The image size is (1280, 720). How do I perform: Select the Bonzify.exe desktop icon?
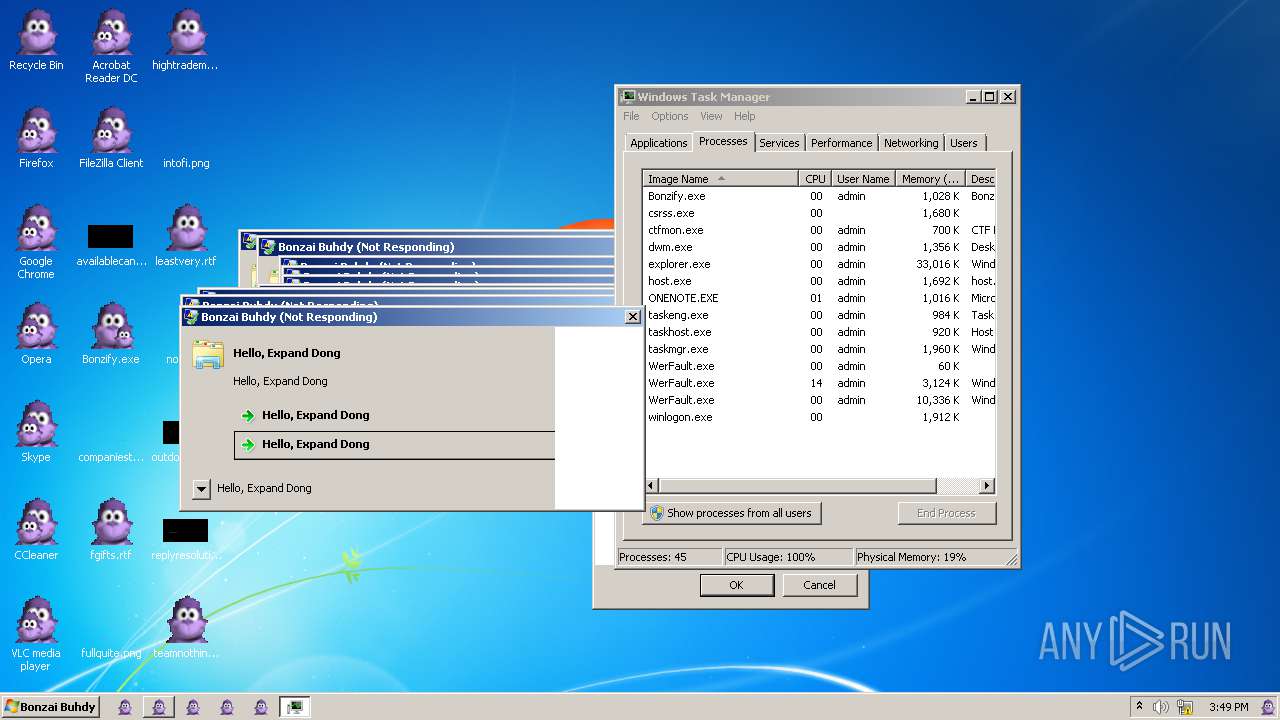[111, 334]
